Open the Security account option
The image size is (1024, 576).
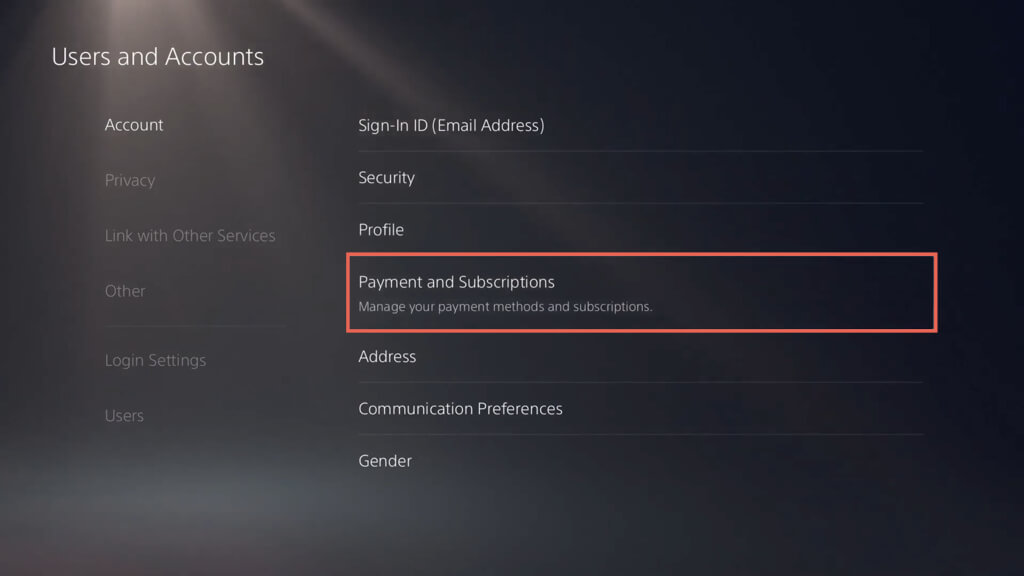click(x=386, y=177)
